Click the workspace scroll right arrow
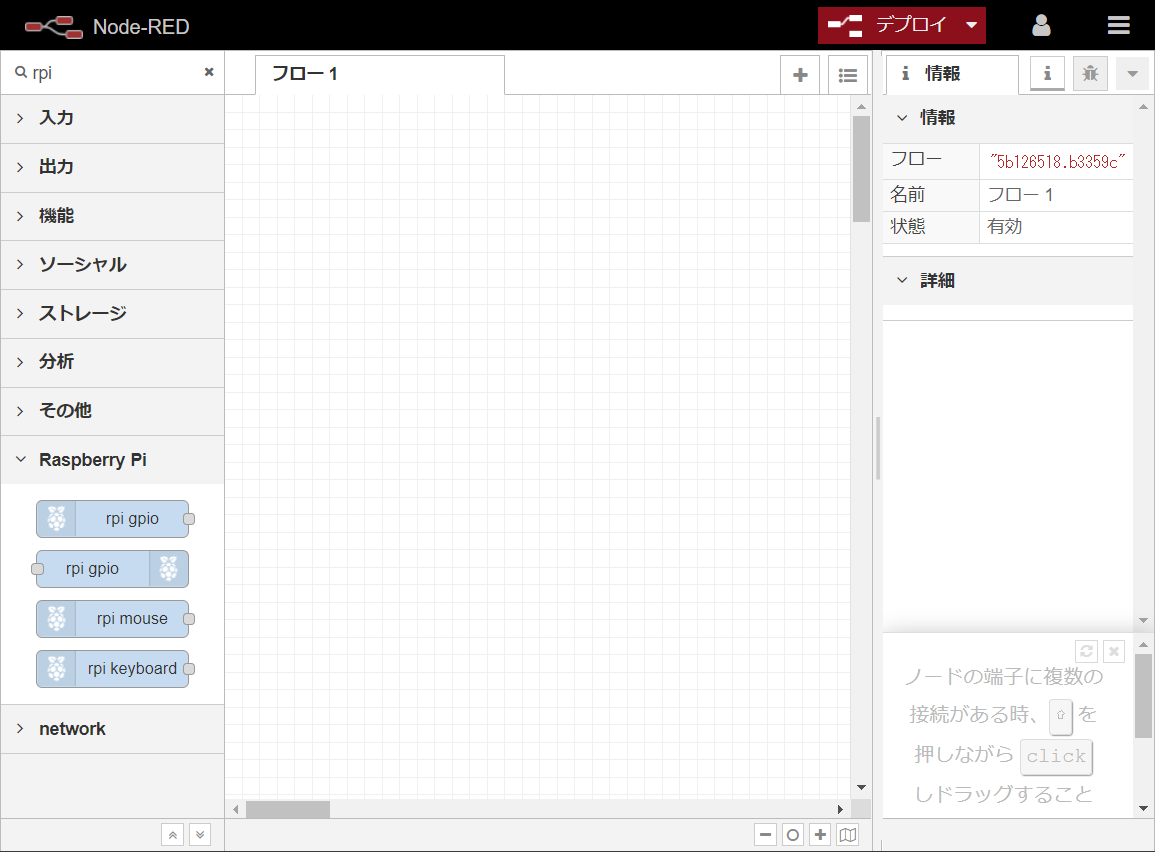Viewport: 1155px width, 852px height. click(840, 809)
